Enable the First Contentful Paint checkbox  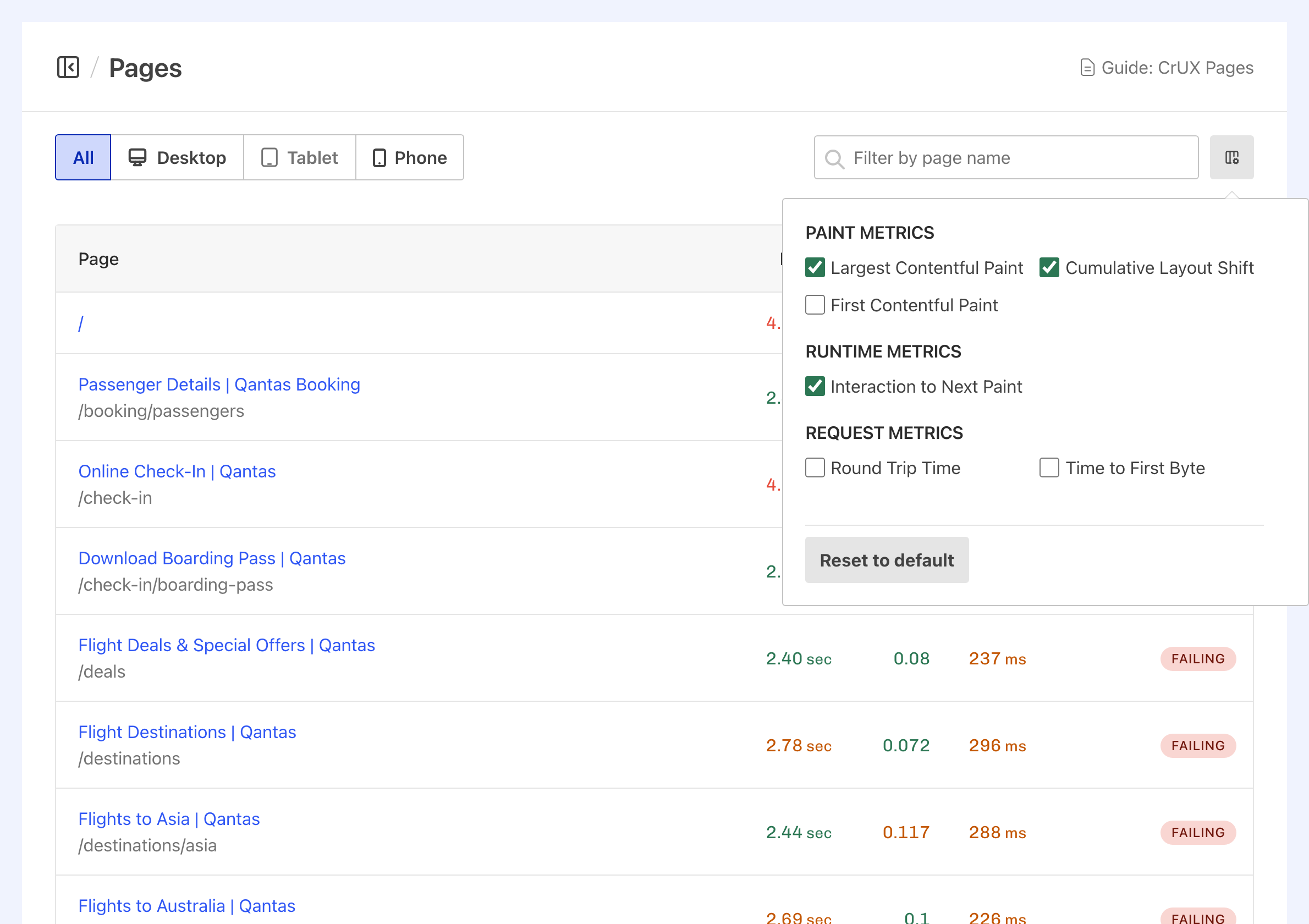pyautogui.click(x=815, y=305)
